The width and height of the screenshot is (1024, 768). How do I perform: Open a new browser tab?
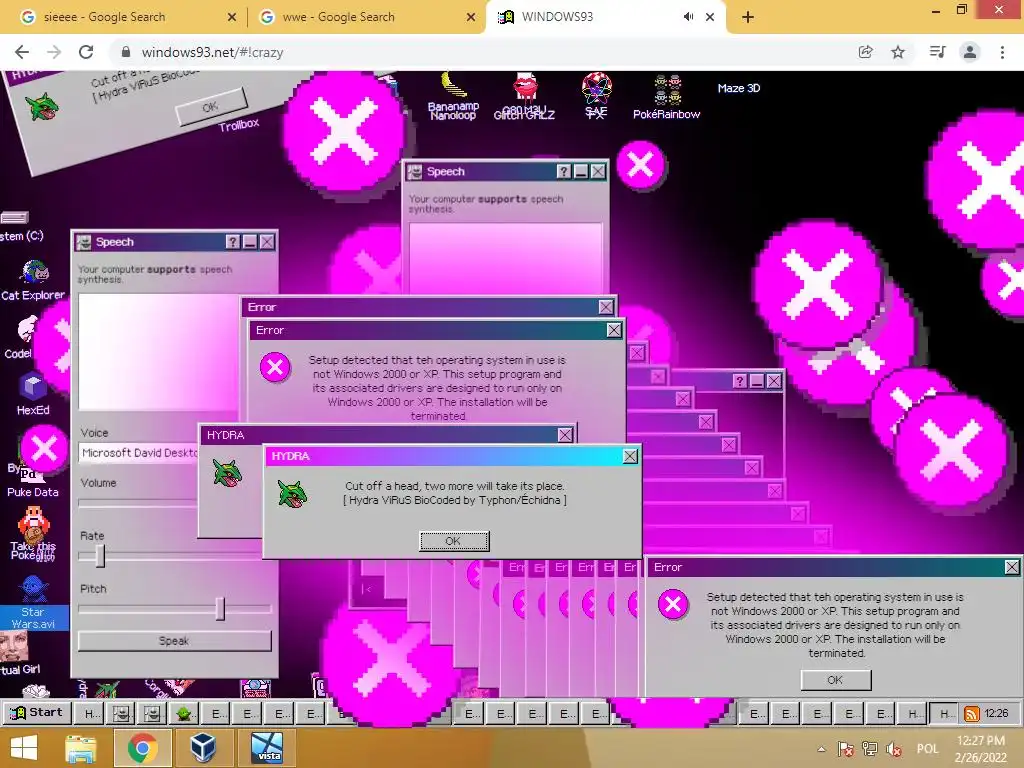(x=748, y=17)
